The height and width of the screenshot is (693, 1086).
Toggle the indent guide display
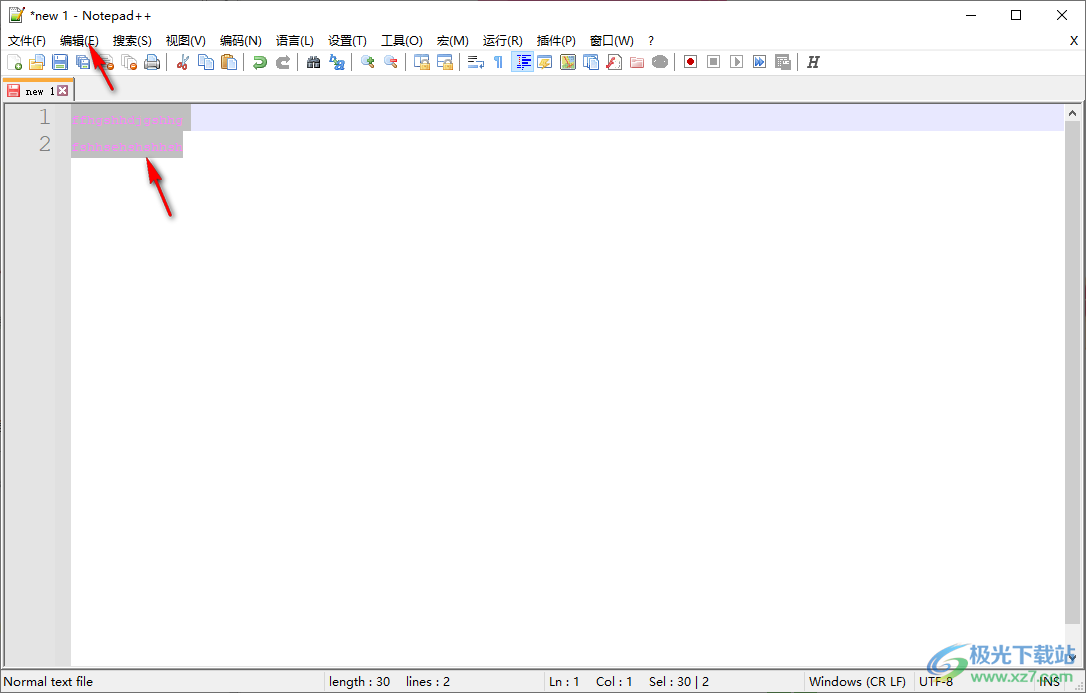click(522, 61)
